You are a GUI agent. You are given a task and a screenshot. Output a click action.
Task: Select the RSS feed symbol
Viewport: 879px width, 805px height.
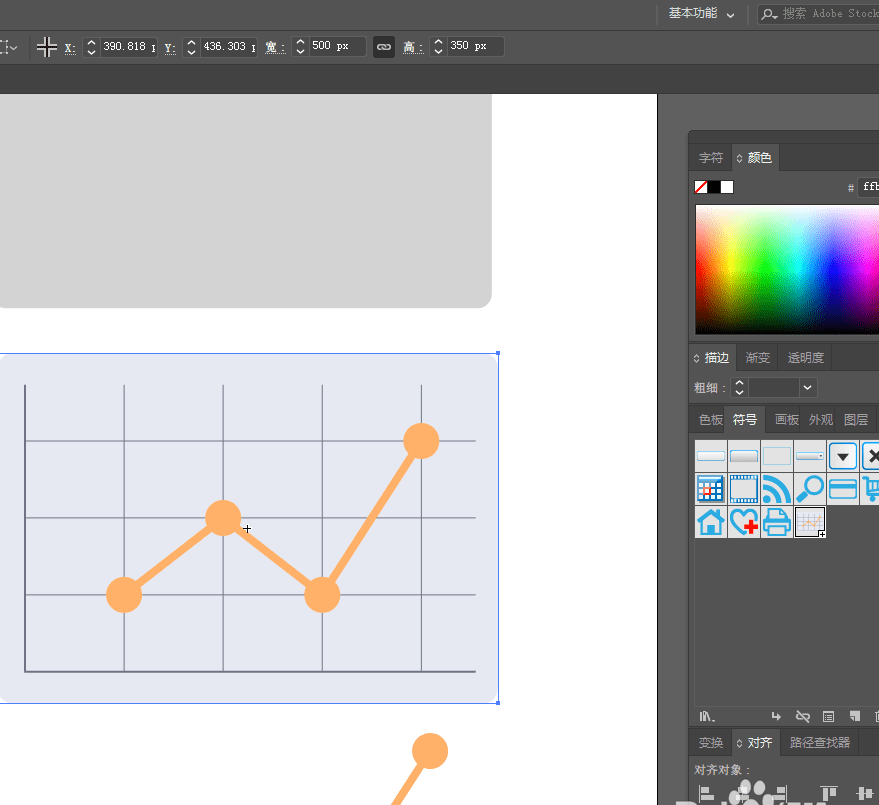pyautogui.click(x=777, y=489)
